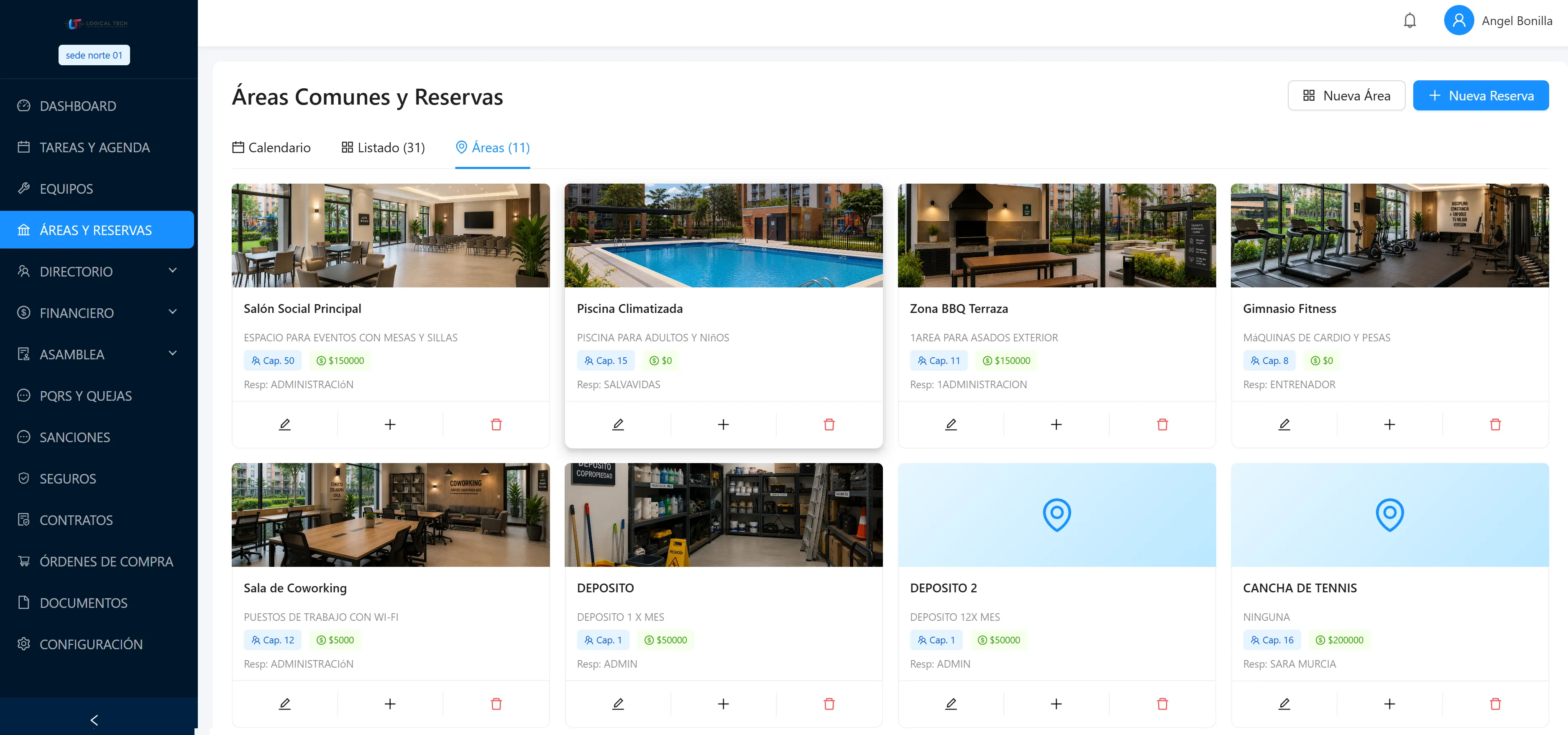Edit Sala de Coworking using pencil icon
This screenshot has height=735, width=1568.
(x=284, y=704)
